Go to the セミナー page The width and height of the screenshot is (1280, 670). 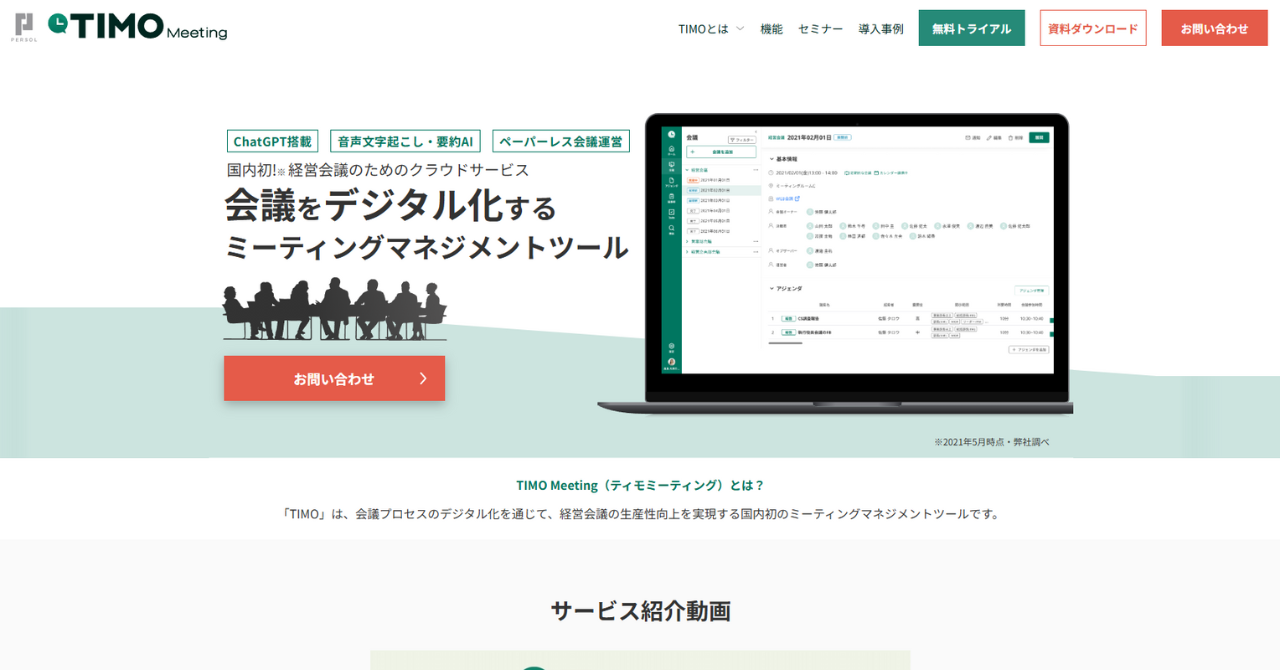(820, 28)
